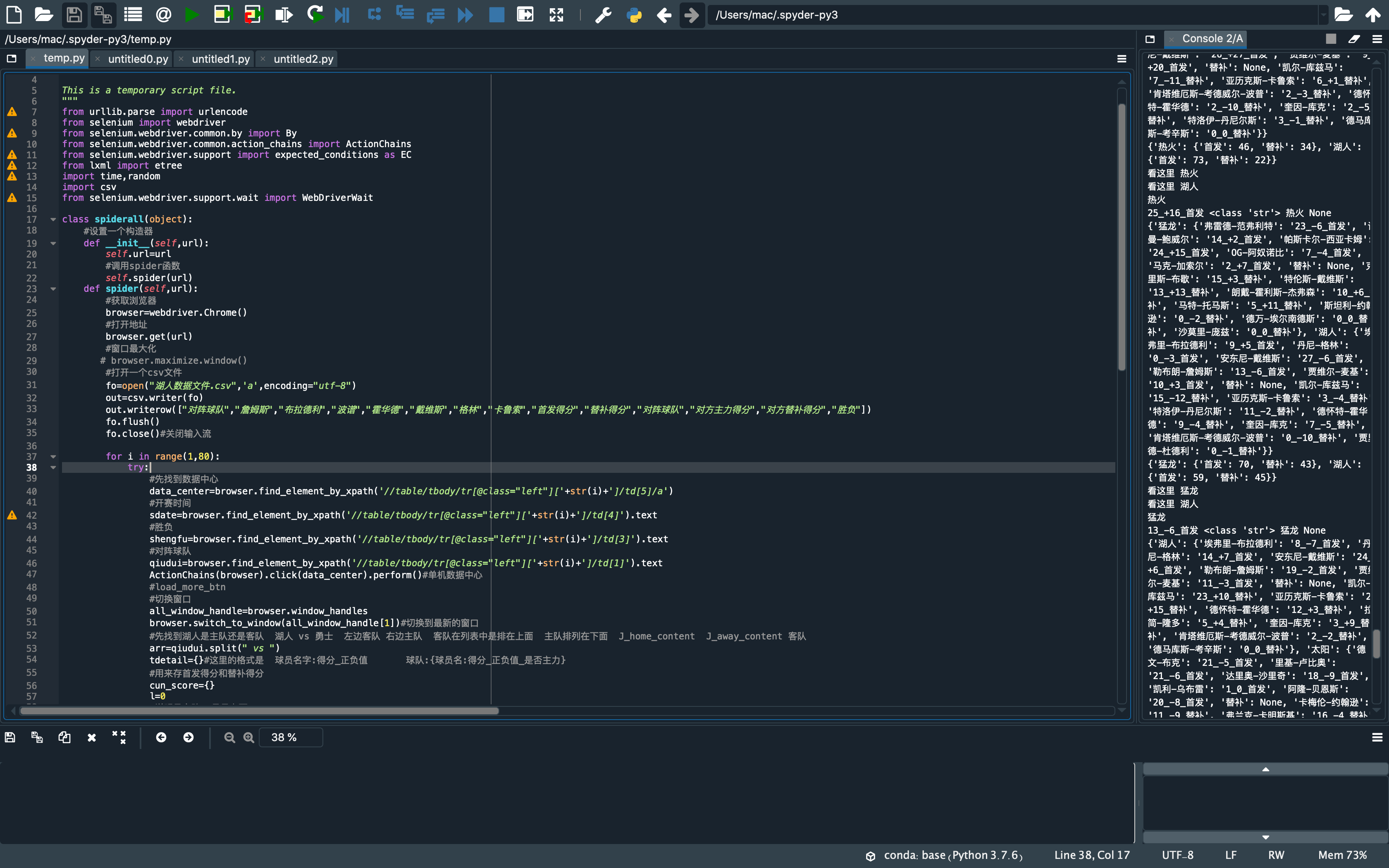The image size is (1389, 868).
Task: Click the Open file folder icon
Action: tap(44, 14)
